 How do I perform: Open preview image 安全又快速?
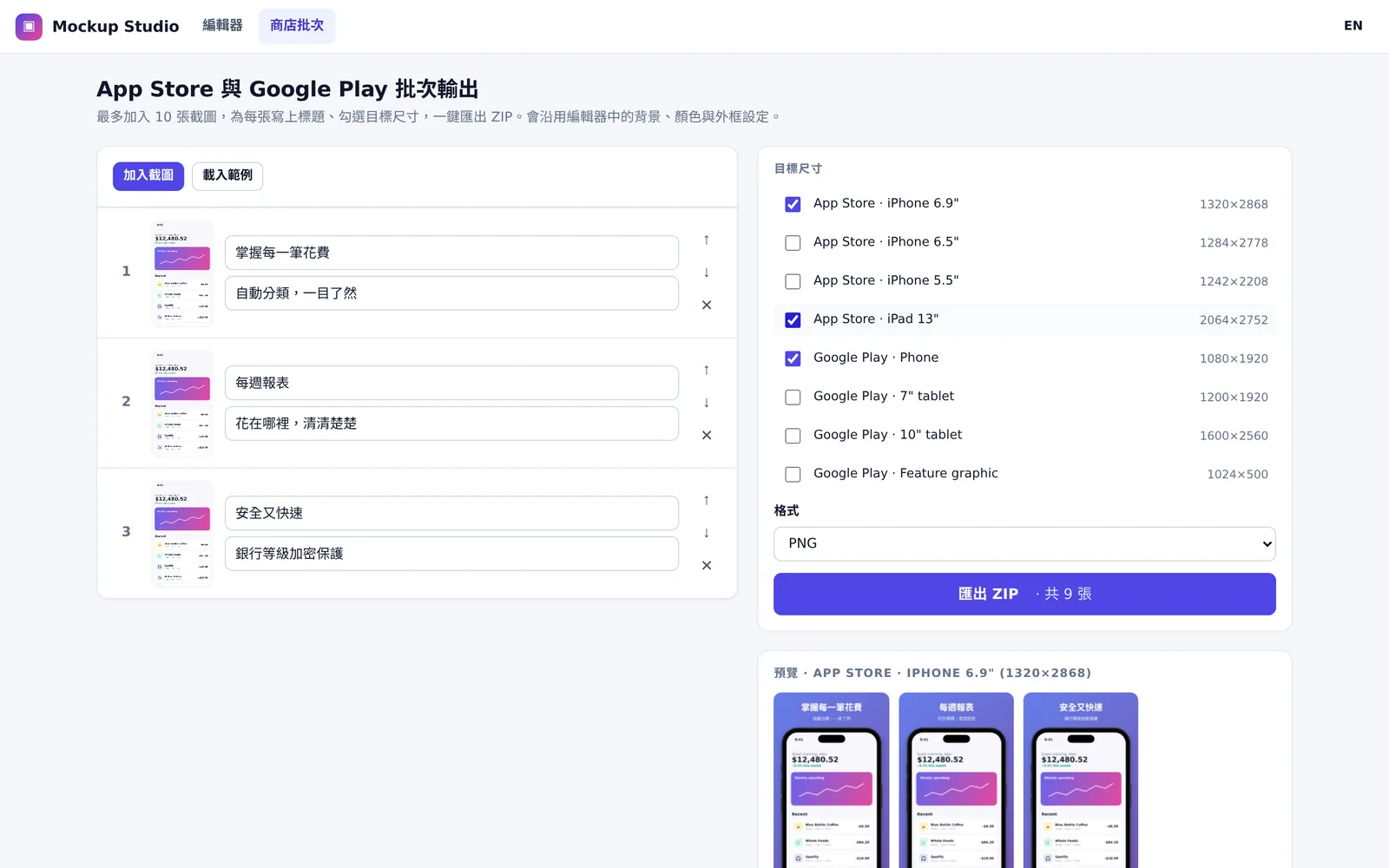click(x=1081, y=779)
